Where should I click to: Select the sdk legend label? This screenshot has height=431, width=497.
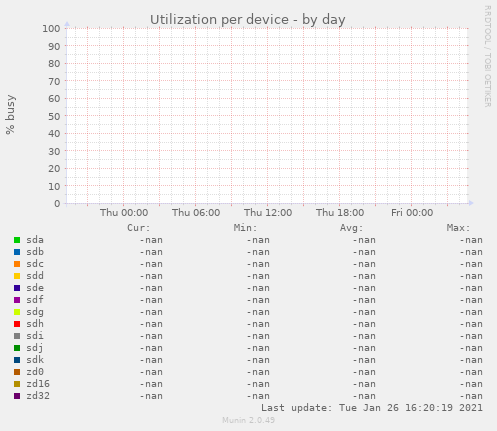[x=35, y=360]
